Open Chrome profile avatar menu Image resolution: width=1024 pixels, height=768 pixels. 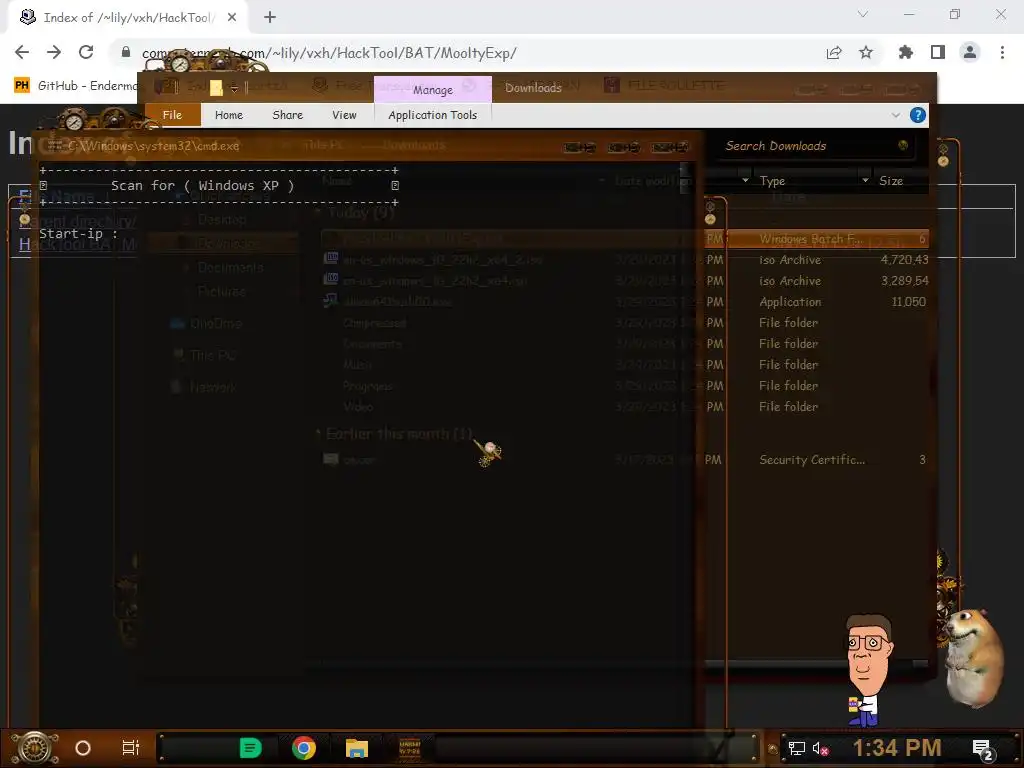tap(970, 52)
